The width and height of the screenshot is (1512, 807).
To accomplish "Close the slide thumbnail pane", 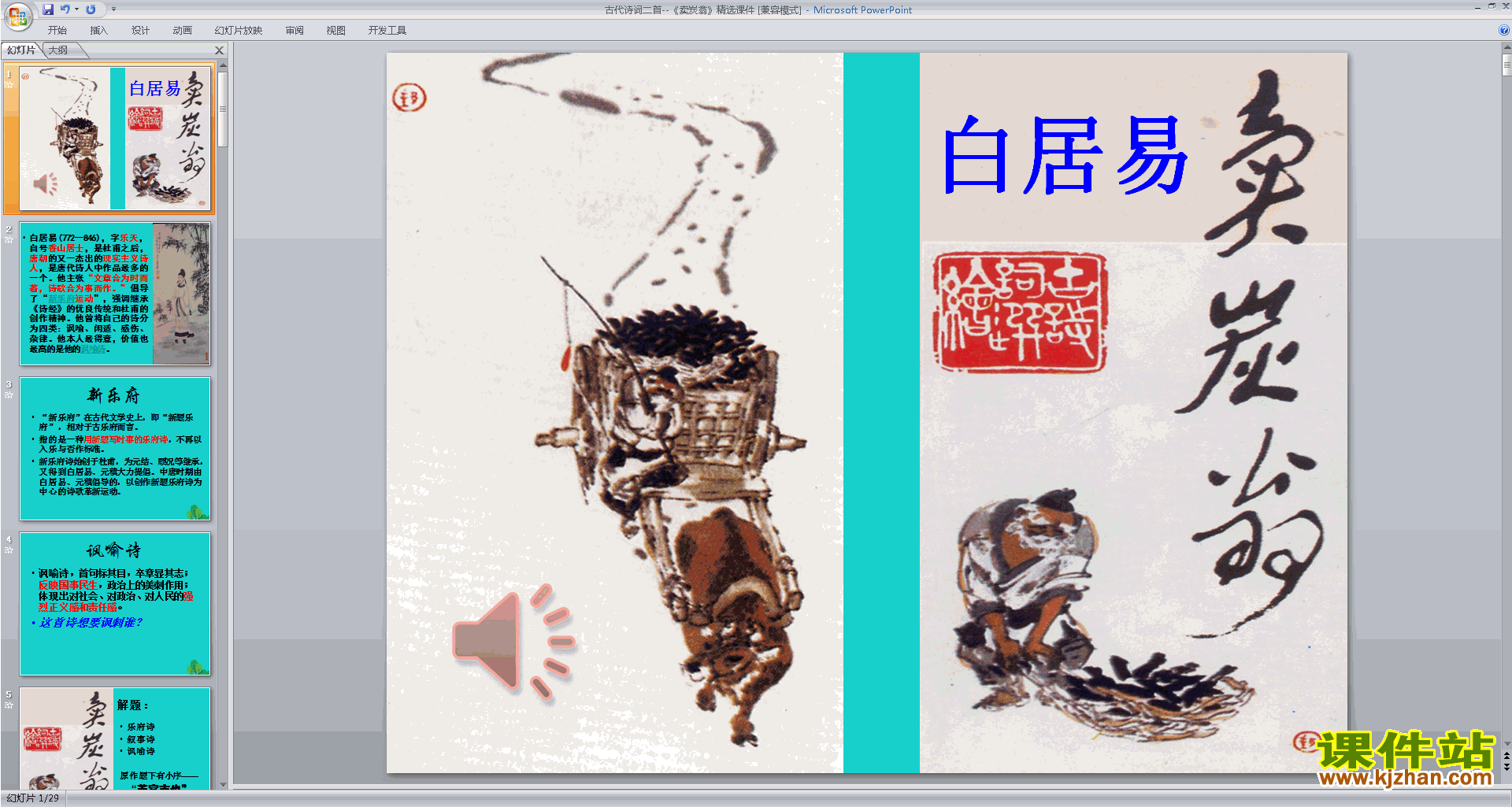I will point(220,50).
